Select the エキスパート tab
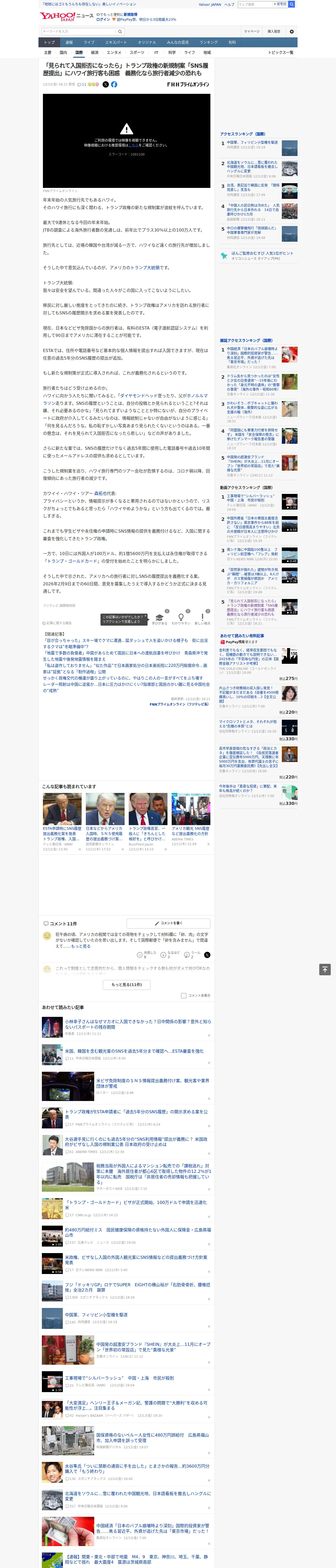336x1568 pixels. (116, 43)
